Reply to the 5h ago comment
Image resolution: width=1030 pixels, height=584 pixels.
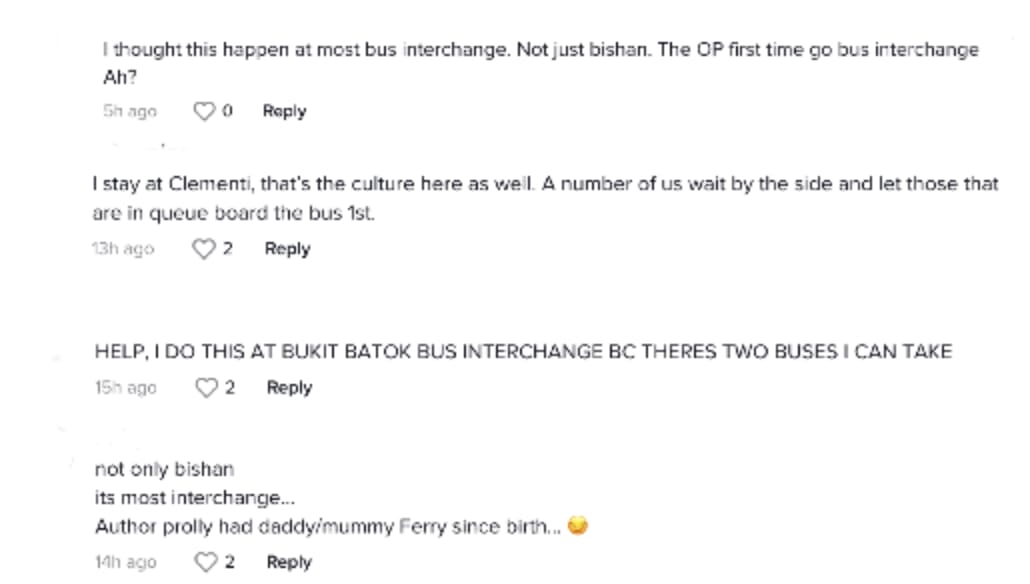tap(284, 111)
